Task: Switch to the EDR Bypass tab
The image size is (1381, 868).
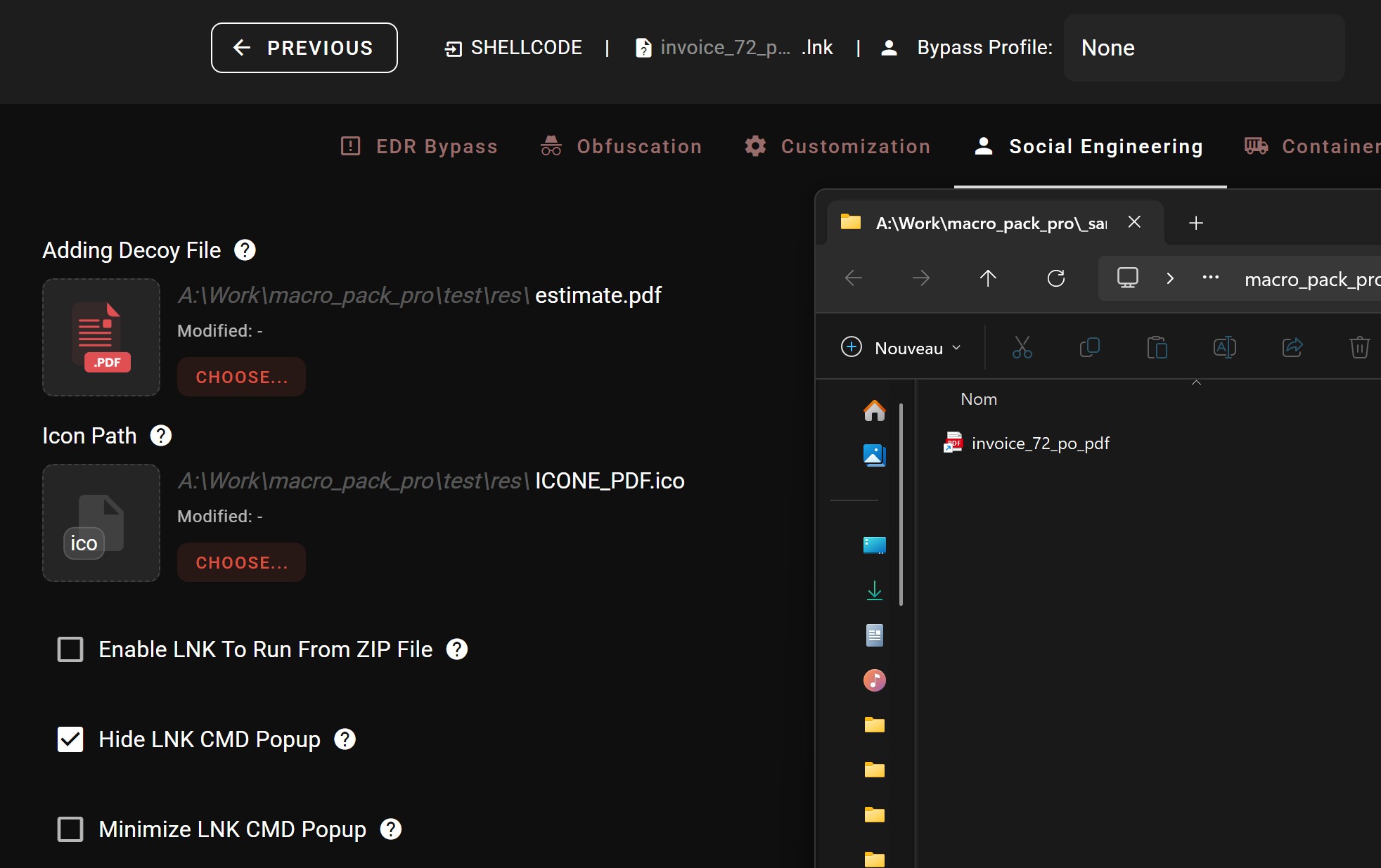Action: [x=420, y=146]
